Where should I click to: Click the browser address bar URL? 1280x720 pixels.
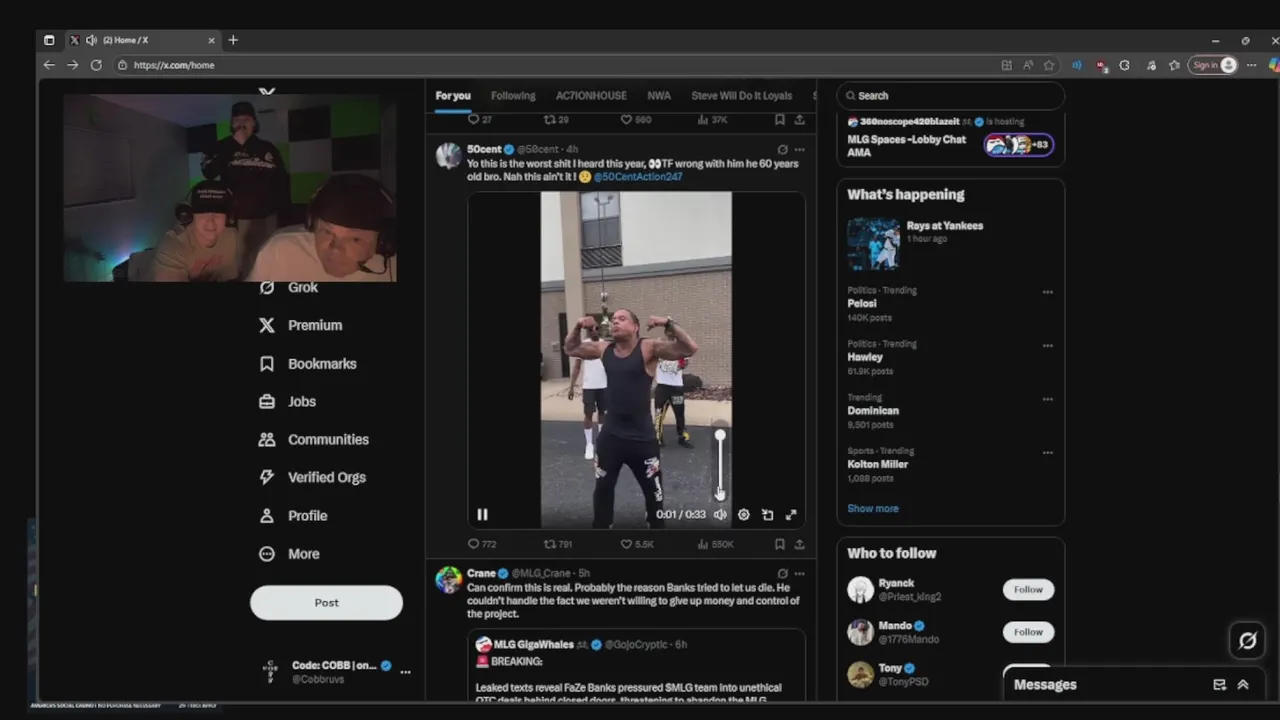coord(174,65)
